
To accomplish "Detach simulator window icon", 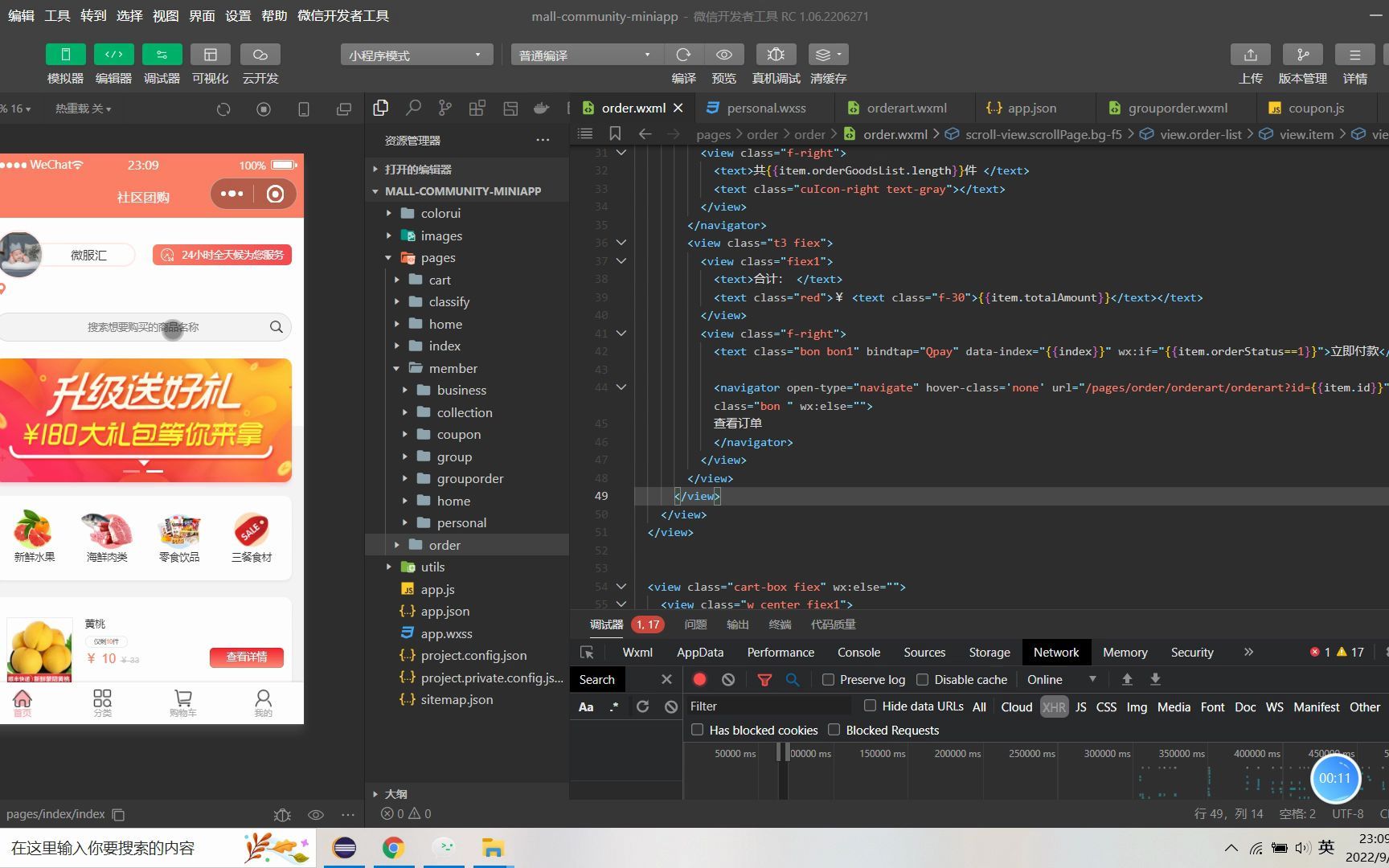I will click(344, 109).
